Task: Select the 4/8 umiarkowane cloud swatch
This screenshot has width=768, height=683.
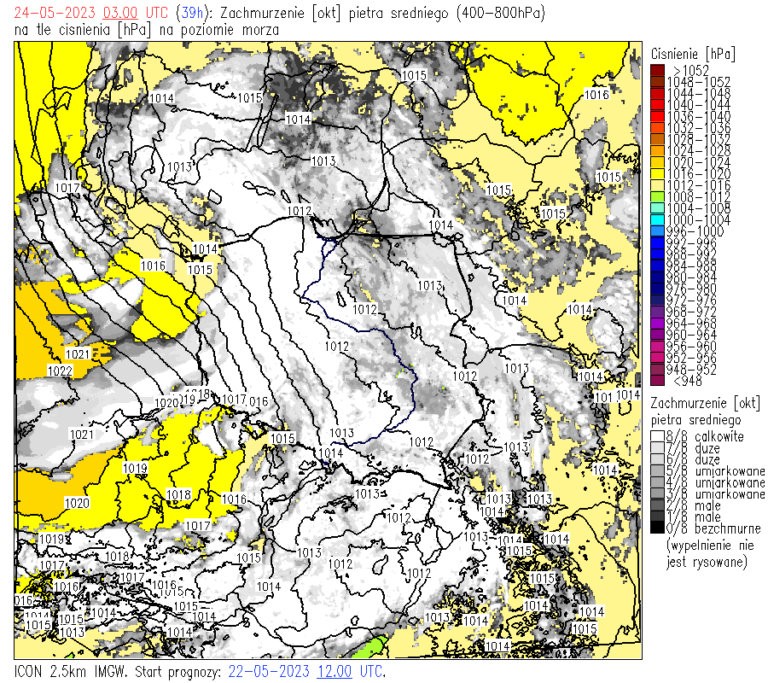Action: coord(657,482)
